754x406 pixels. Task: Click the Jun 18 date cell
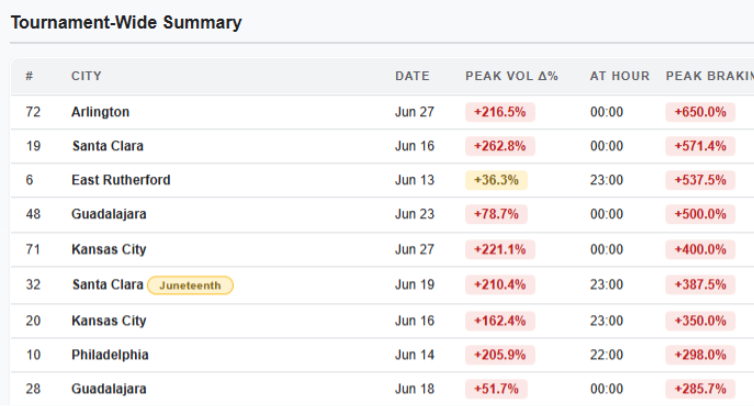click(x=415, y=389)
